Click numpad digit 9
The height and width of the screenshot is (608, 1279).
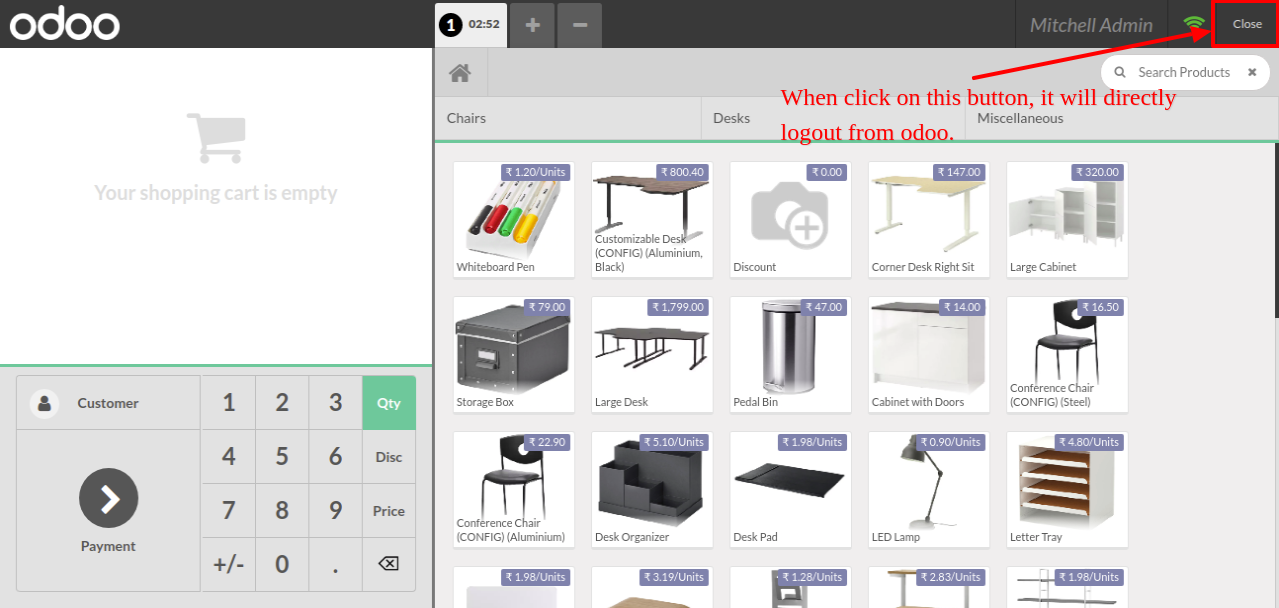pos(336,511)
